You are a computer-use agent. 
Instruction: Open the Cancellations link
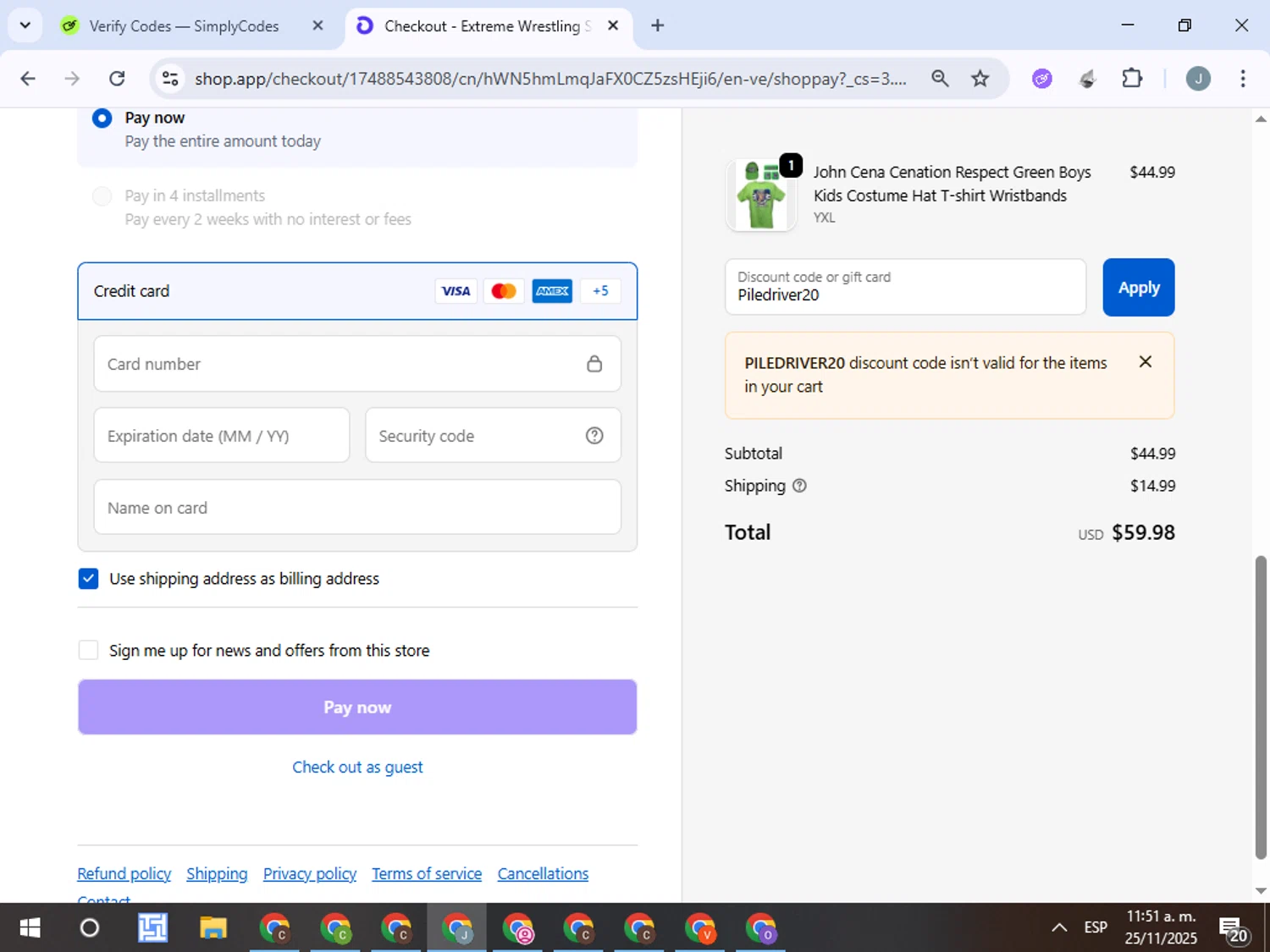(x=543, y=874)
